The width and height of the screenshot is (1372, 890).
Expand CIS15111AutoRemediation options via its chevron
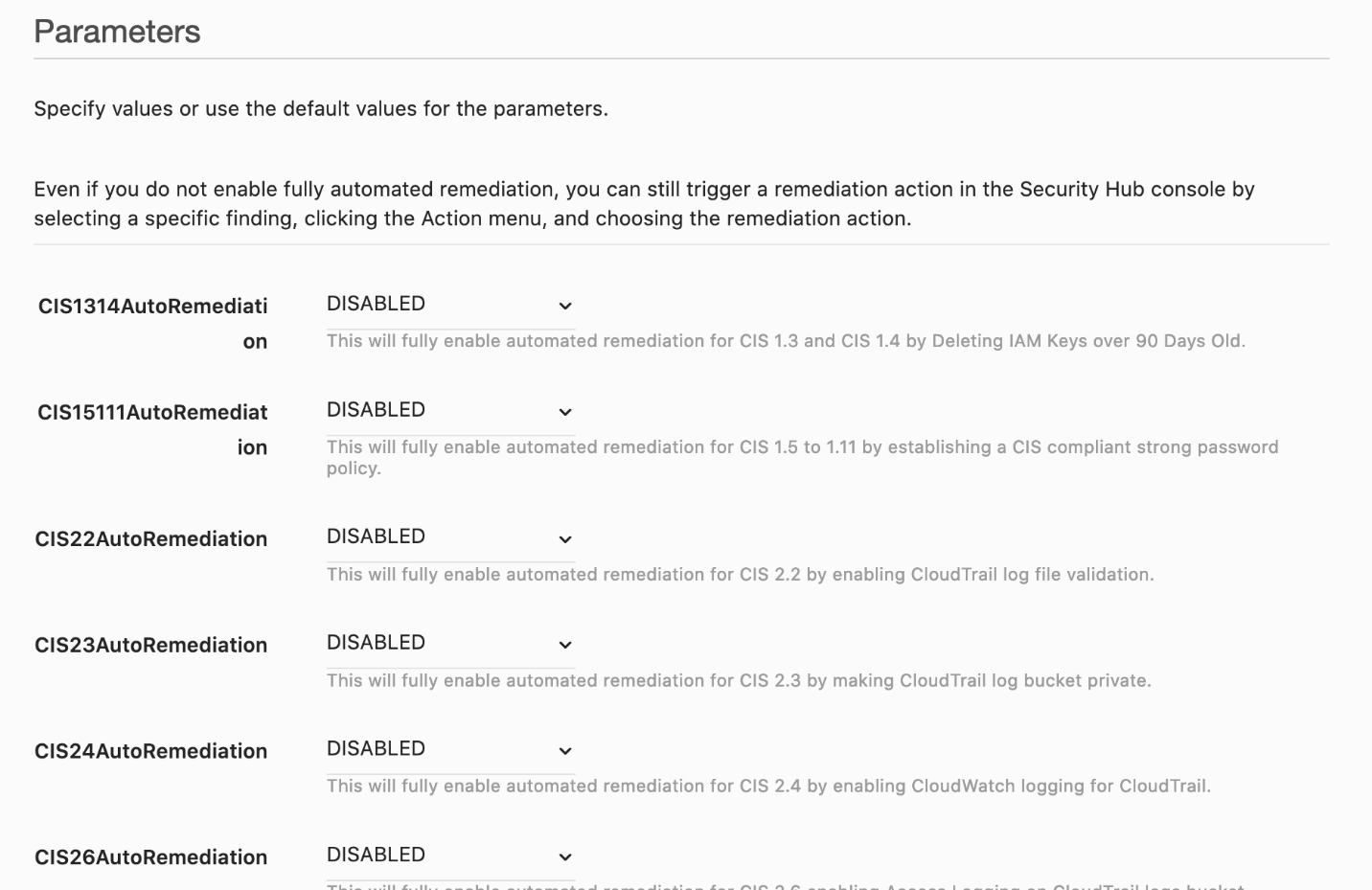pyautogui.click(x=565, y=412)
